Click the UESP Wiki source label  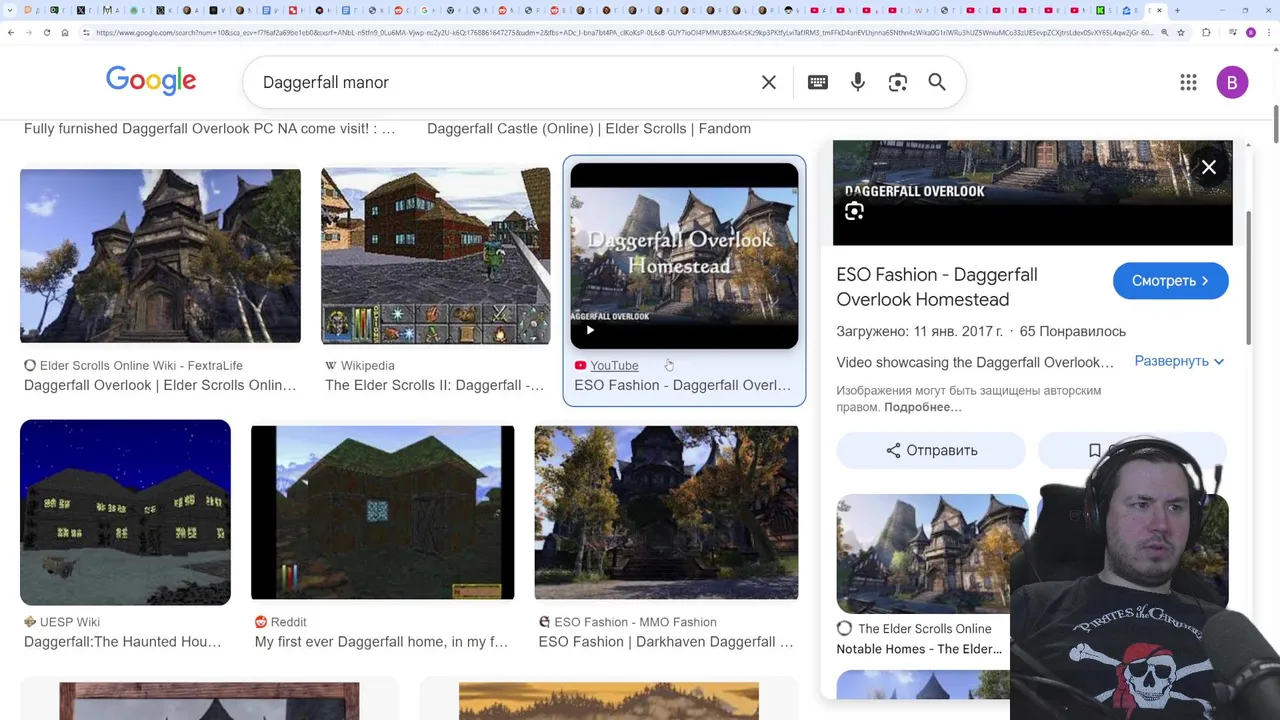point(62,622)
